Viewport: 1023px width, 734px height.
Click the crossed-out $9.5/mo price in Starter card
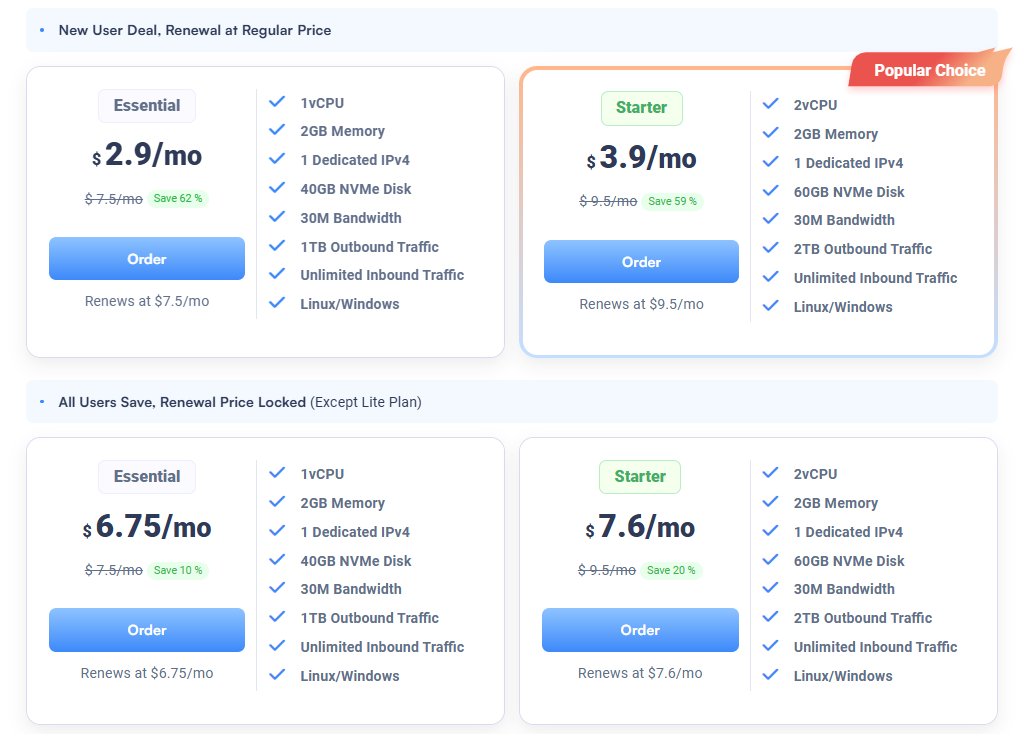pos(608,201)
